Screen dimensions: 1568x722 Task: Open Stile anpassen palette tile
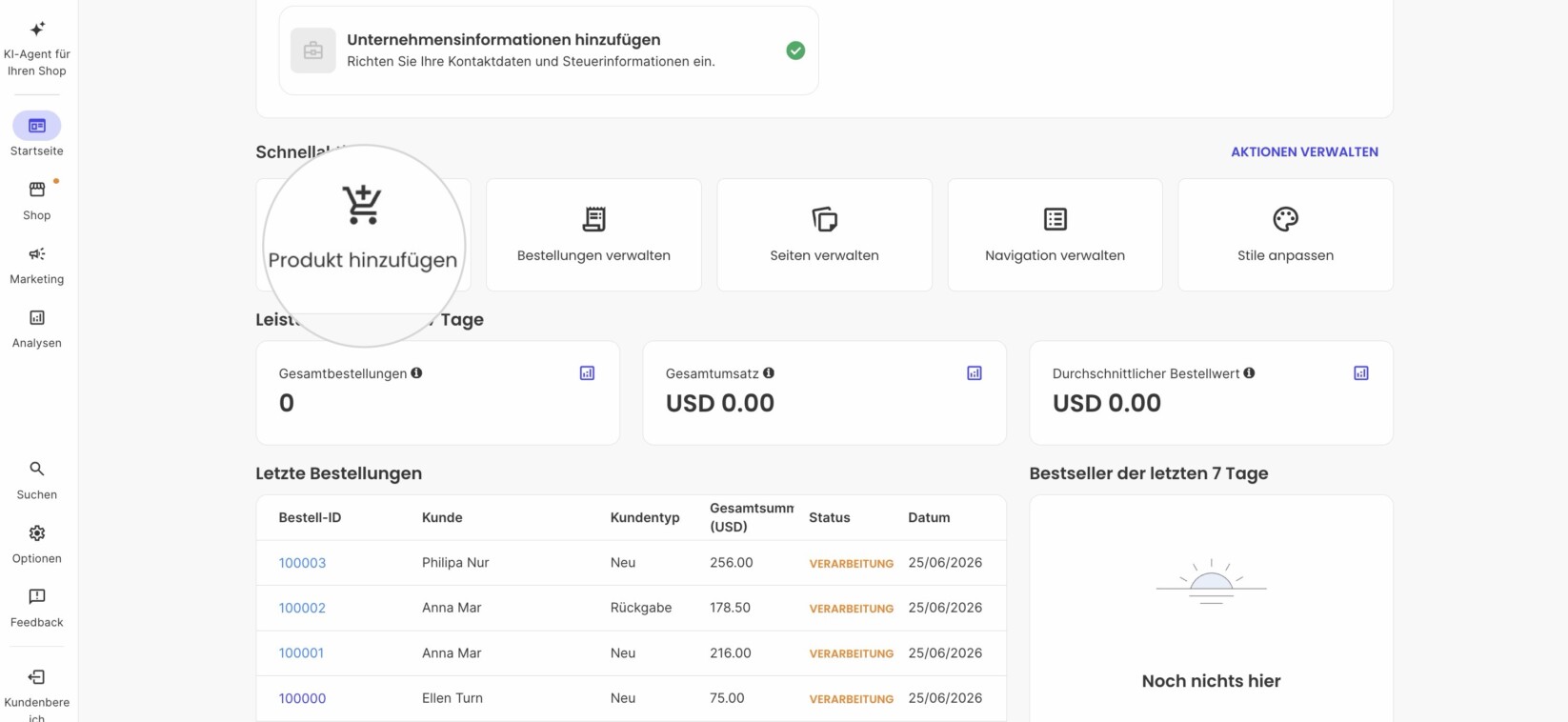pos(1285,234)
